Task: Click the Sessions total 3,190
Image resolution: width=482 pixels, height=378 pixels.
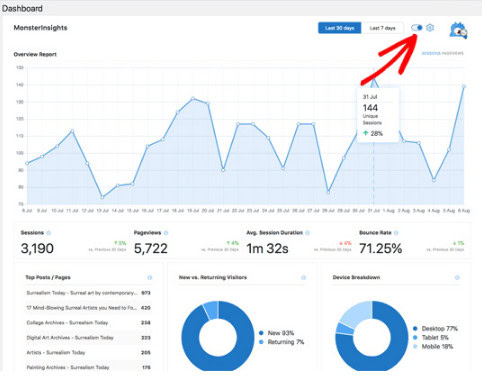Action: (37, 249)
